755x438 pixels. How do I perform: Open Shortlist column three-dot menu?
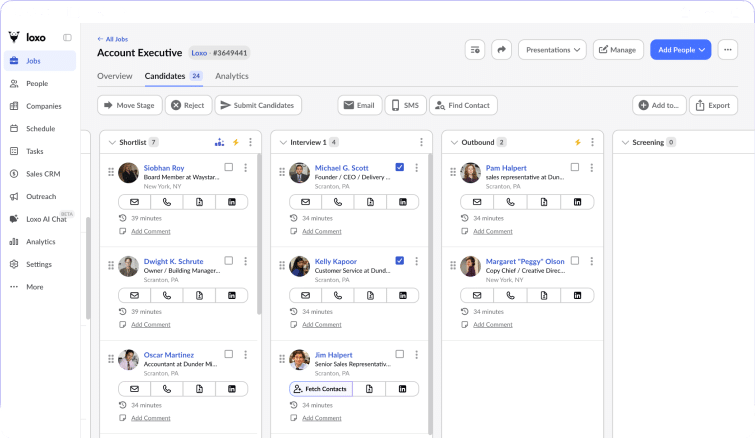[x=250, y=142]
